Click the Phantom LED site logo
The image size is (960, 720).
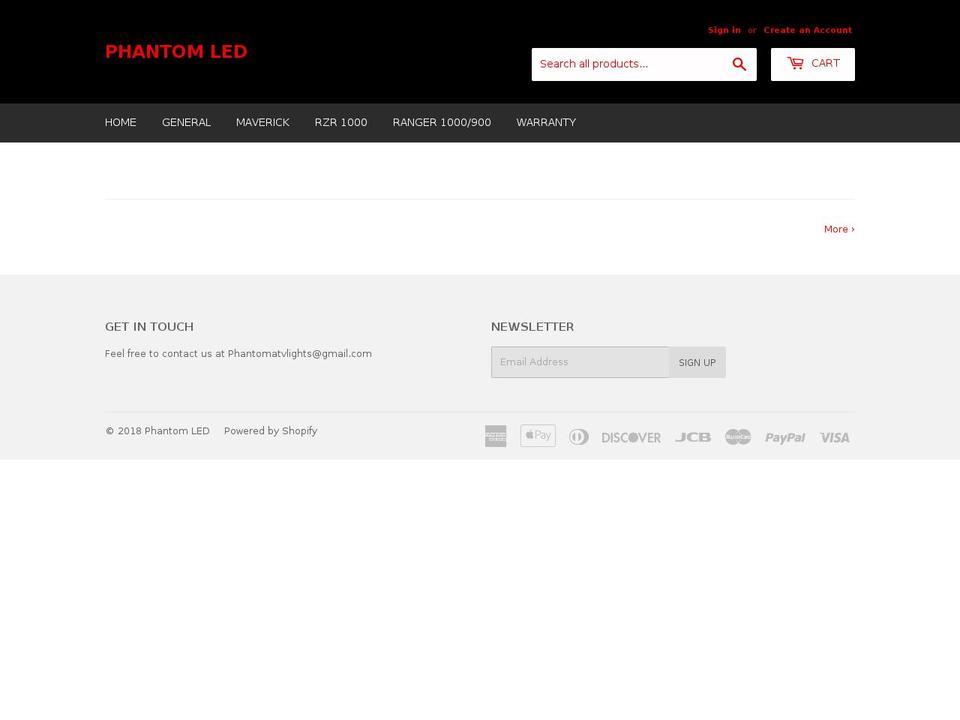tap(176, 51)
